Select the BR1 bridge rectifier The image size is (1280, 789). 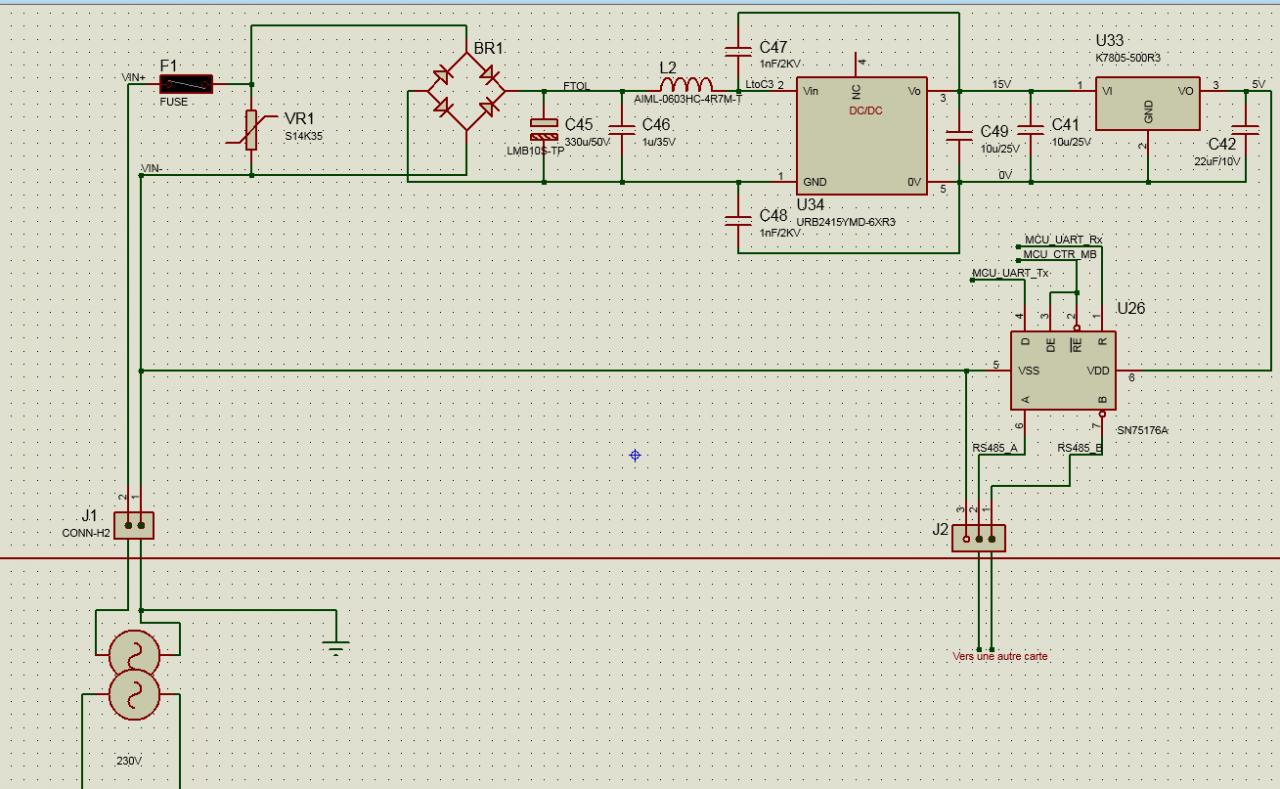pyautogui.click(x=466, y=91)
